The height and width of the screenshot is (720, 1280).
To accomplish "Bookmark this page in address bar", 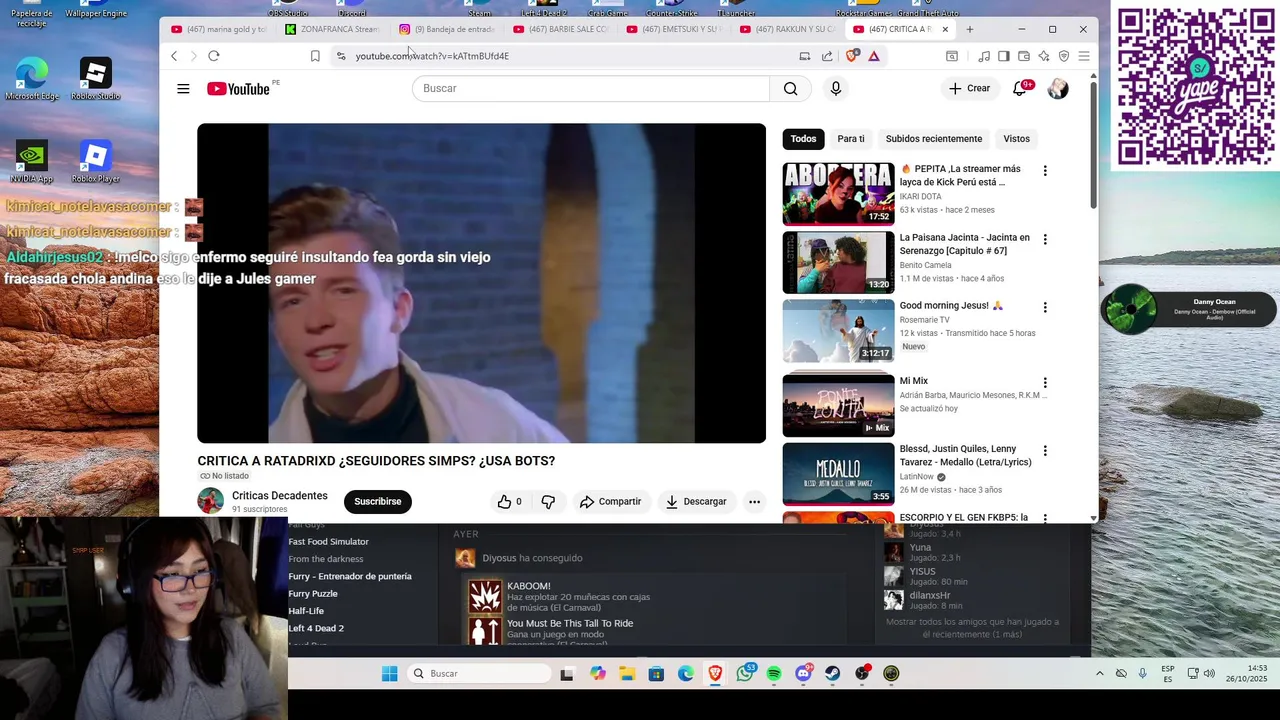I will 315,56.
